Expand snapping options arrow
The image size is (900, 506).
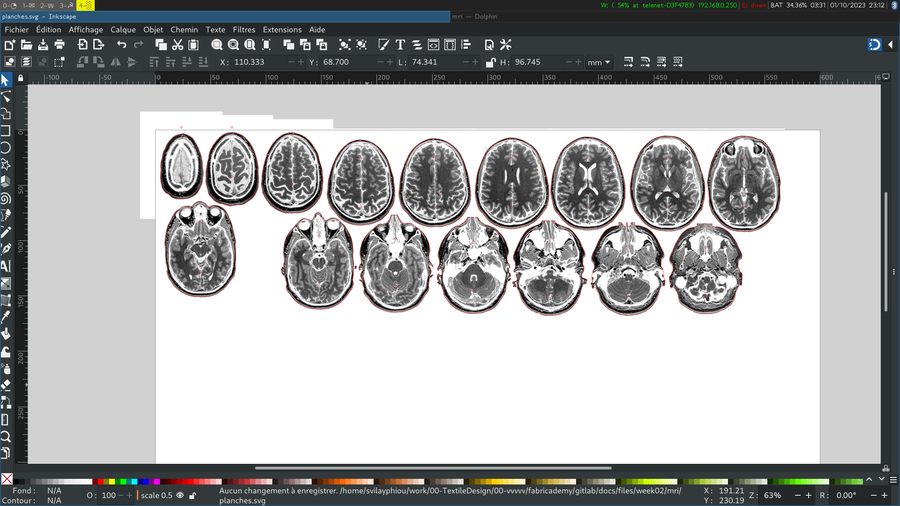pyautogui.click(x=891, y=45)
